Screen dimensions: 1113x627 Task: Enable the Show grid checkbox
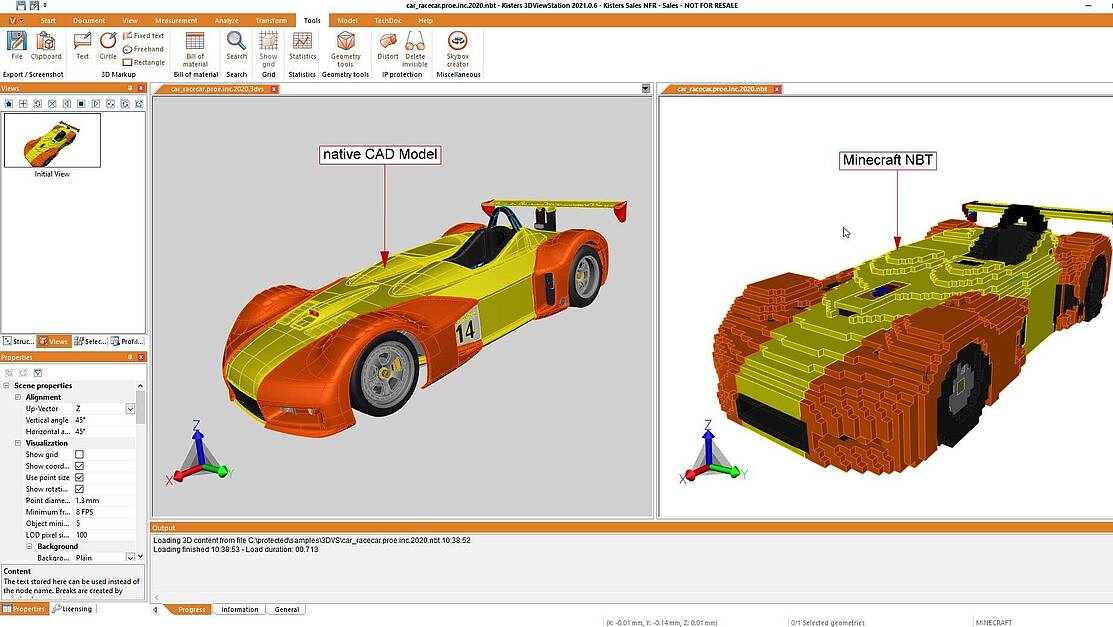click(x=80, y=454)
